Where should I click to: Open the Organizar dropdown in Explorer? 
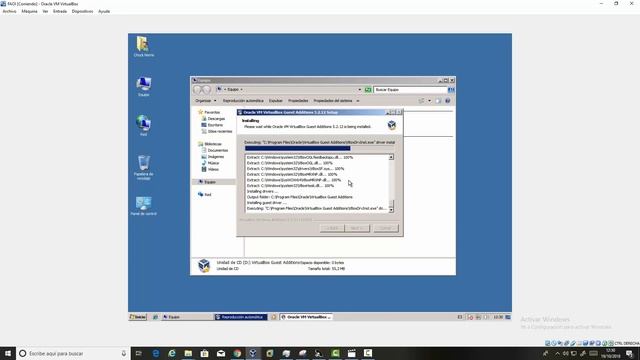point(206,101)
